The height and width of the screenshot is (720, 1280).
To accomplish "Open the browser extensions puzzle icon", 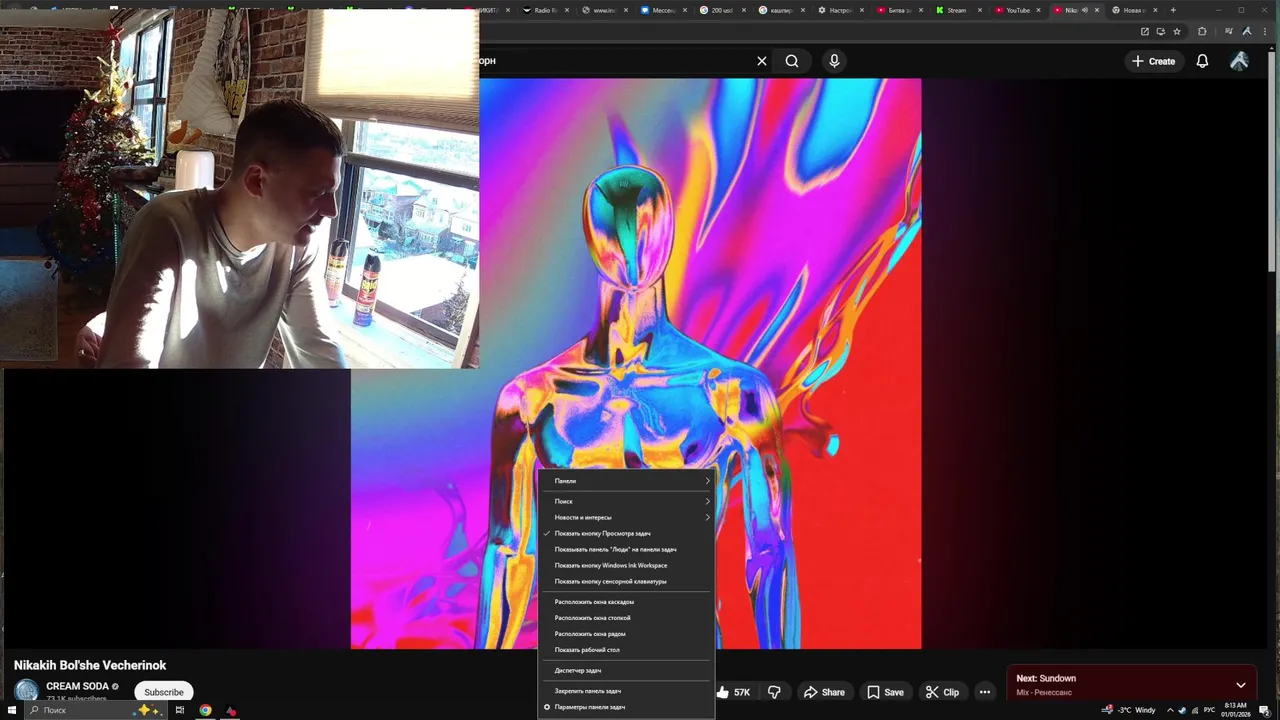I will pyautogui.click(x=1202, y=31).
